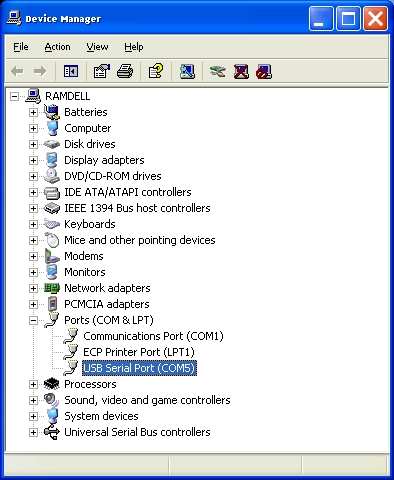Select the Monitors label
Viewport: 394px width, 480px height.
point(85,272)
